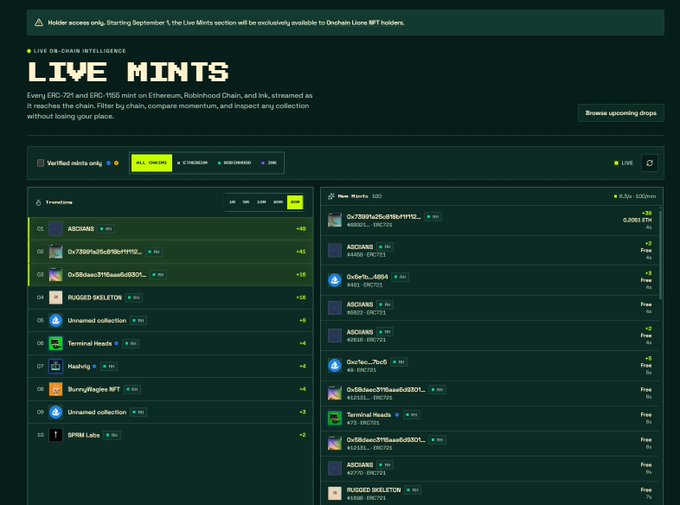Click Terminal Heads #73 mint entry
680x505 pixels.
tap(490, 418)
